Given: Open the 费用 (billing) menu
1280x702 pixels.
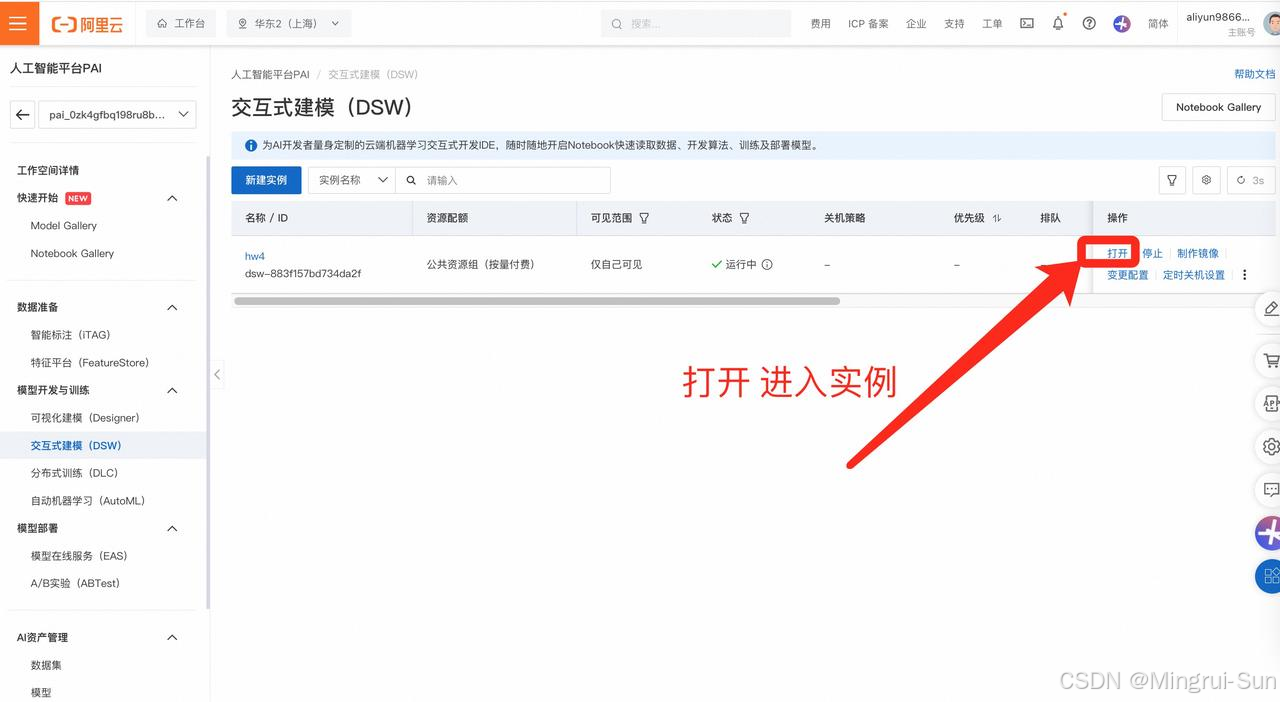Looking at the screenshot, I should [820, 24].
